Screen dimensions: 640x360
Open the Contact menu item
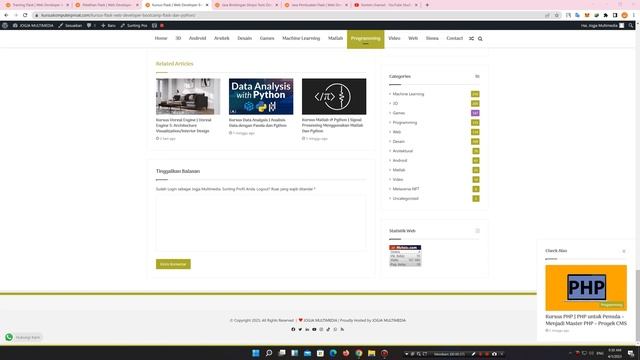[x=454, y=38]
